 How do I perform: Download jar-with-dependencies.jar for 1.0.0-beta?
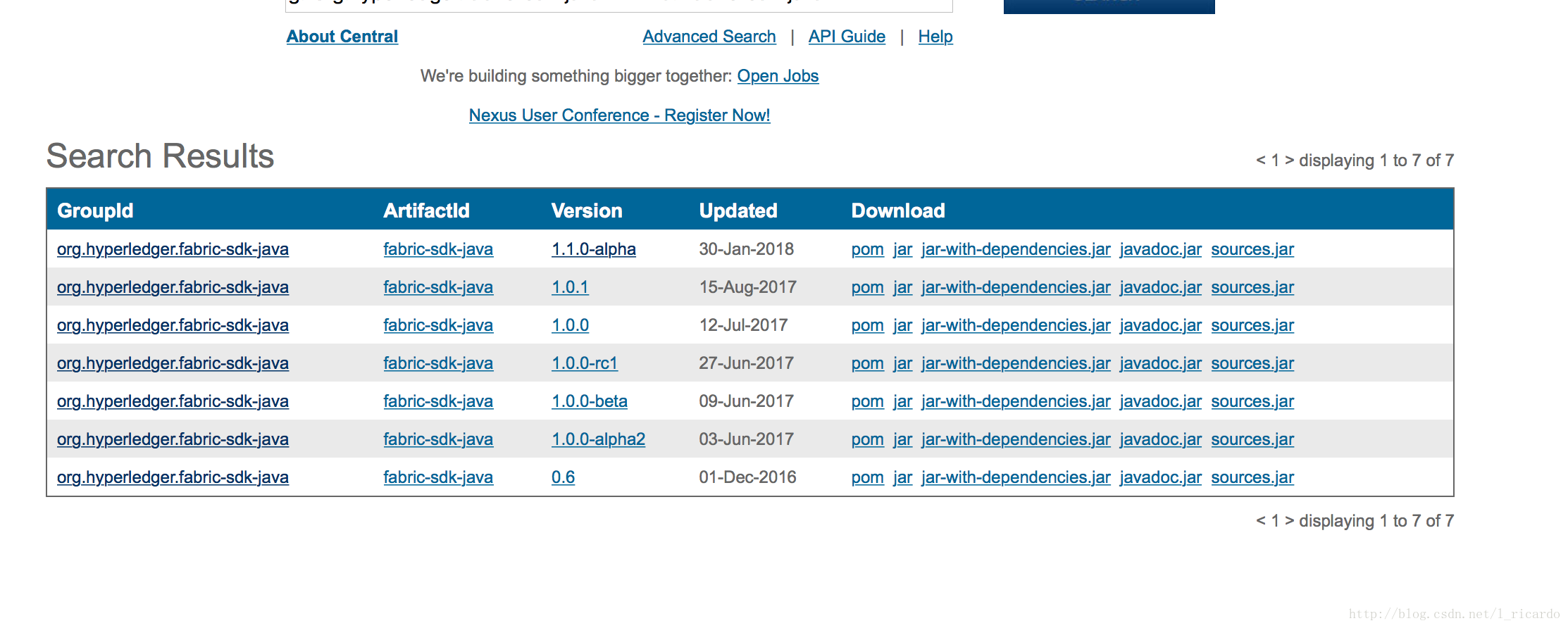coord(1016,401)
